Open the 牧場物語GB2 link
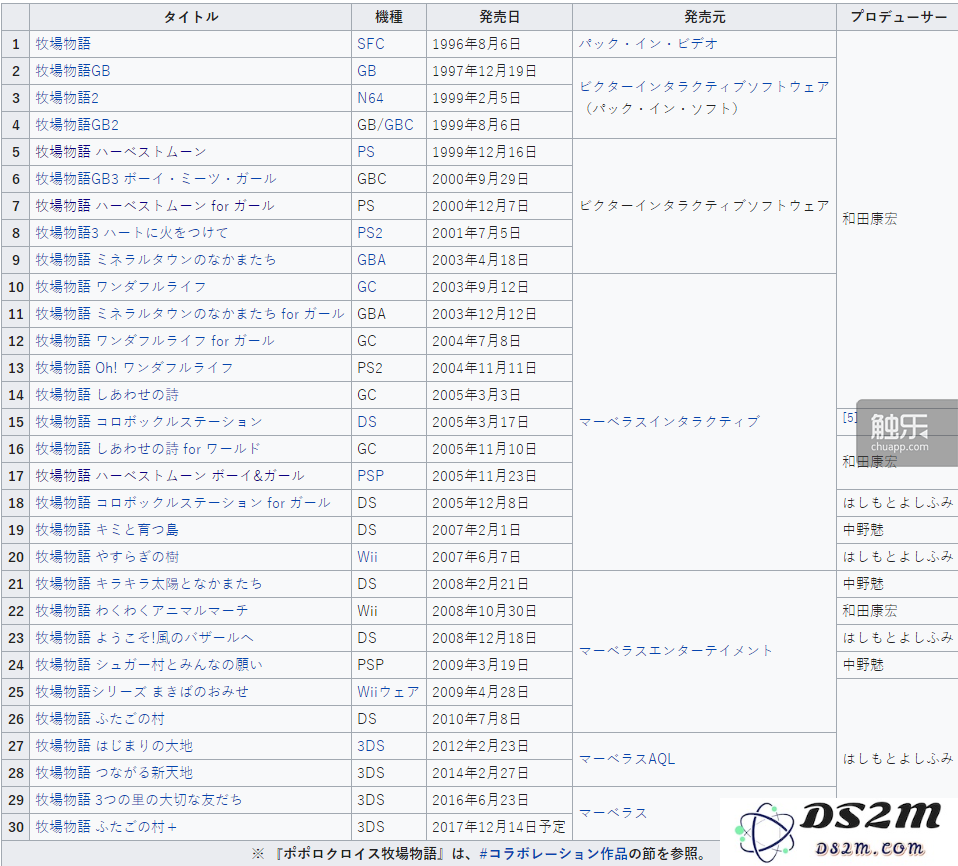 coord(77,125)
